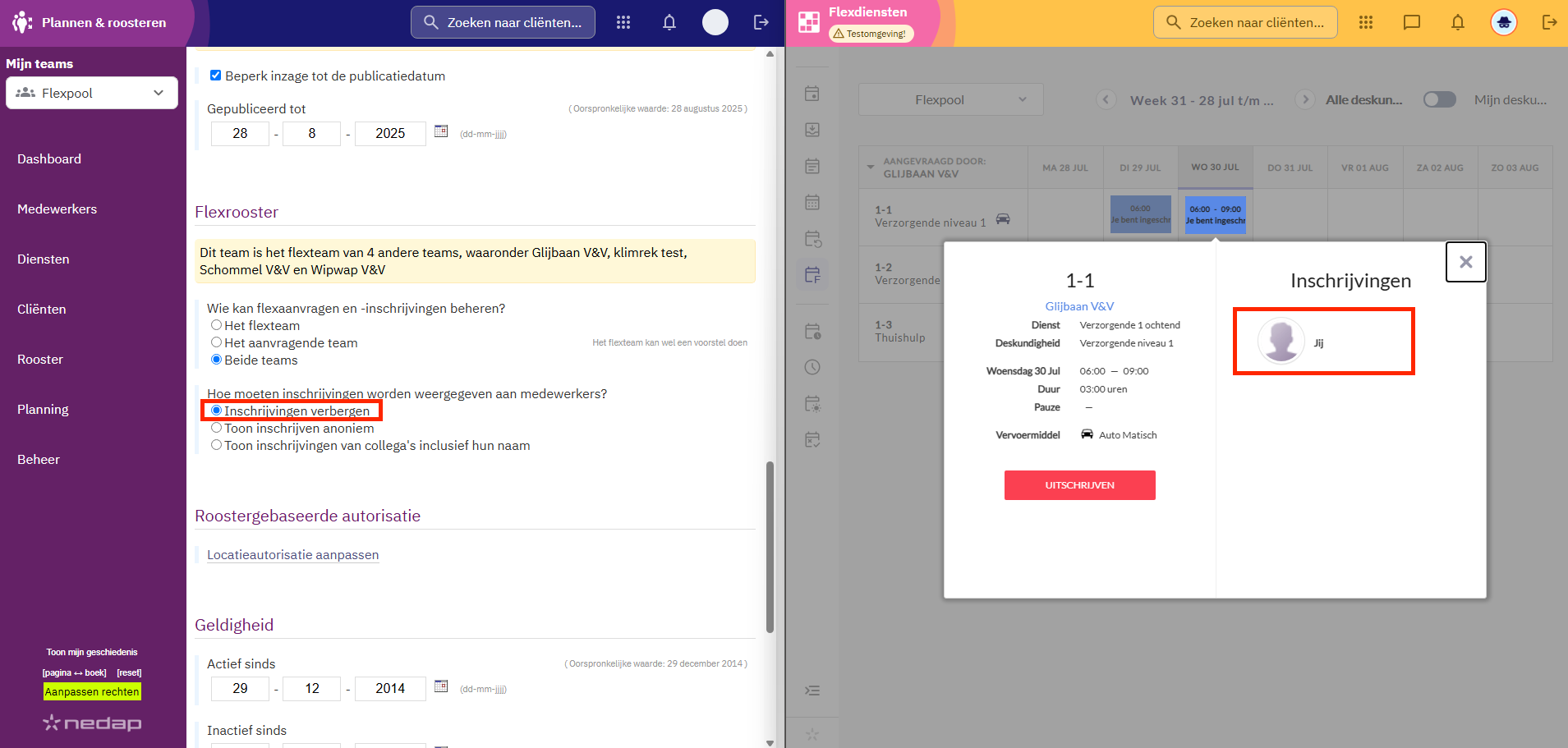1568x748 pixels.
Task: Open the Glijbaan V&V link in dialog
Action: (1080, 306)
